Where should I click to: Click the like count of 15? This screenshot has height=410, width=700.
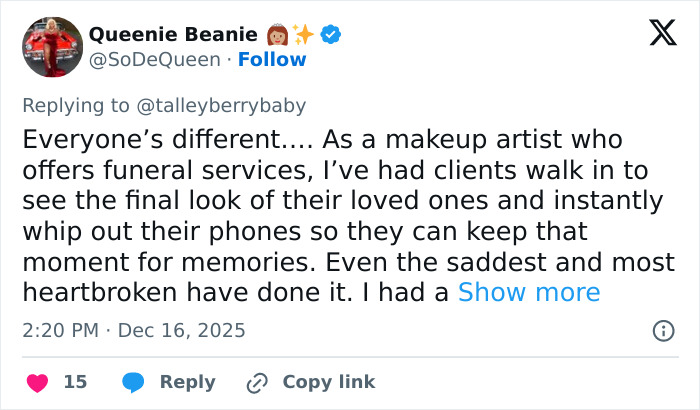75,382
